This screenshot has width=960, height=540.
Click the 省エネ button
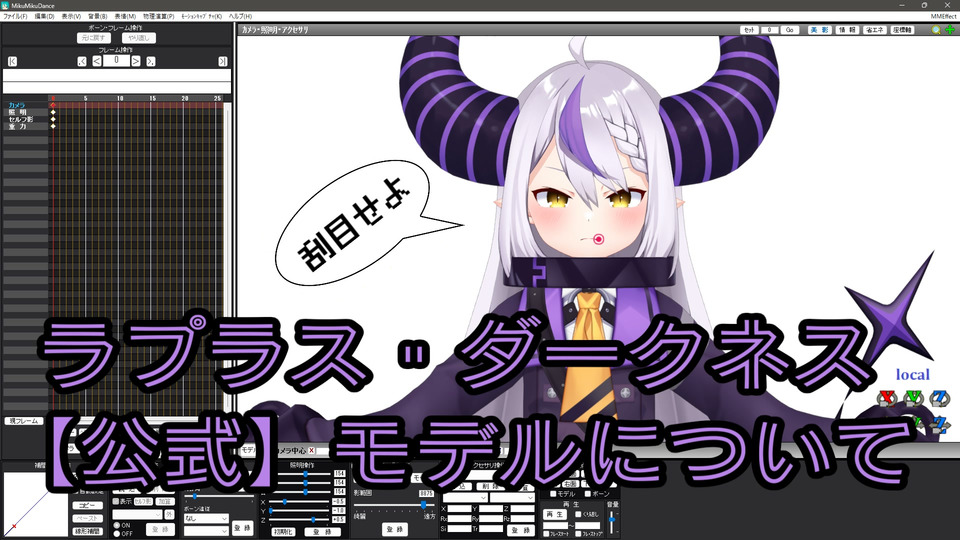pos(875,29)
